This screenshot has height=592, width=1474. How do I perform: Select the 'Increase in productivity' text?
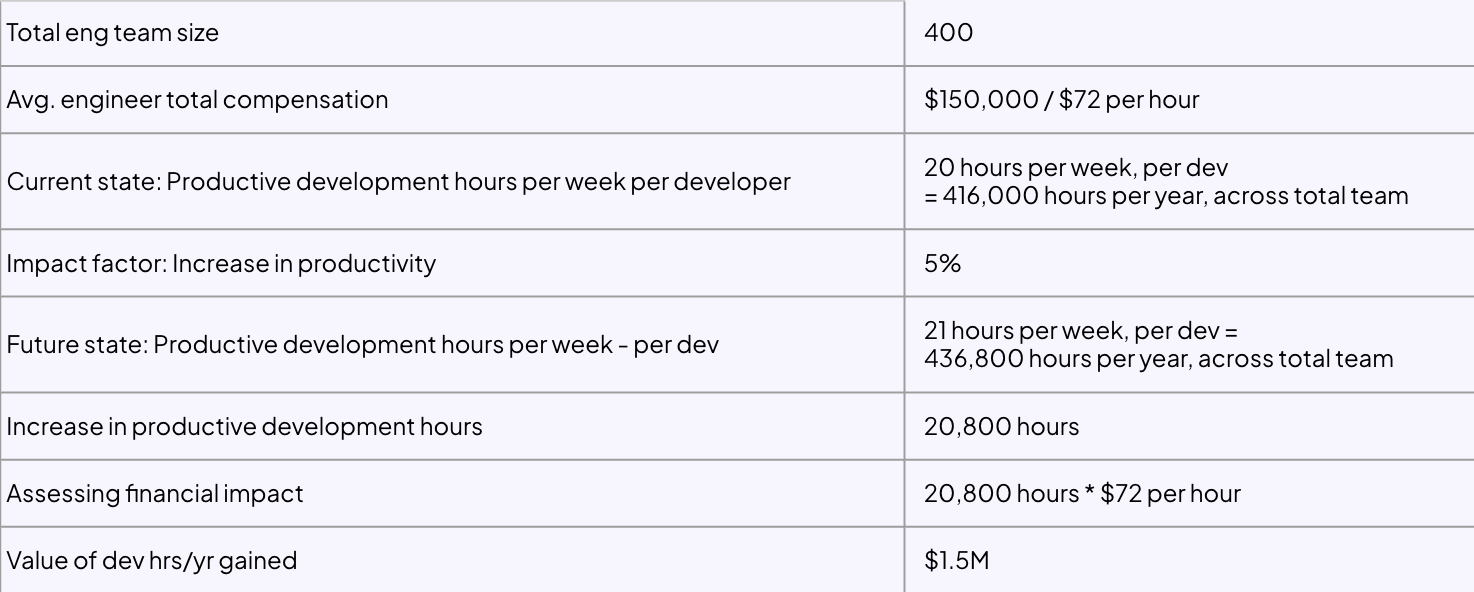305,264
